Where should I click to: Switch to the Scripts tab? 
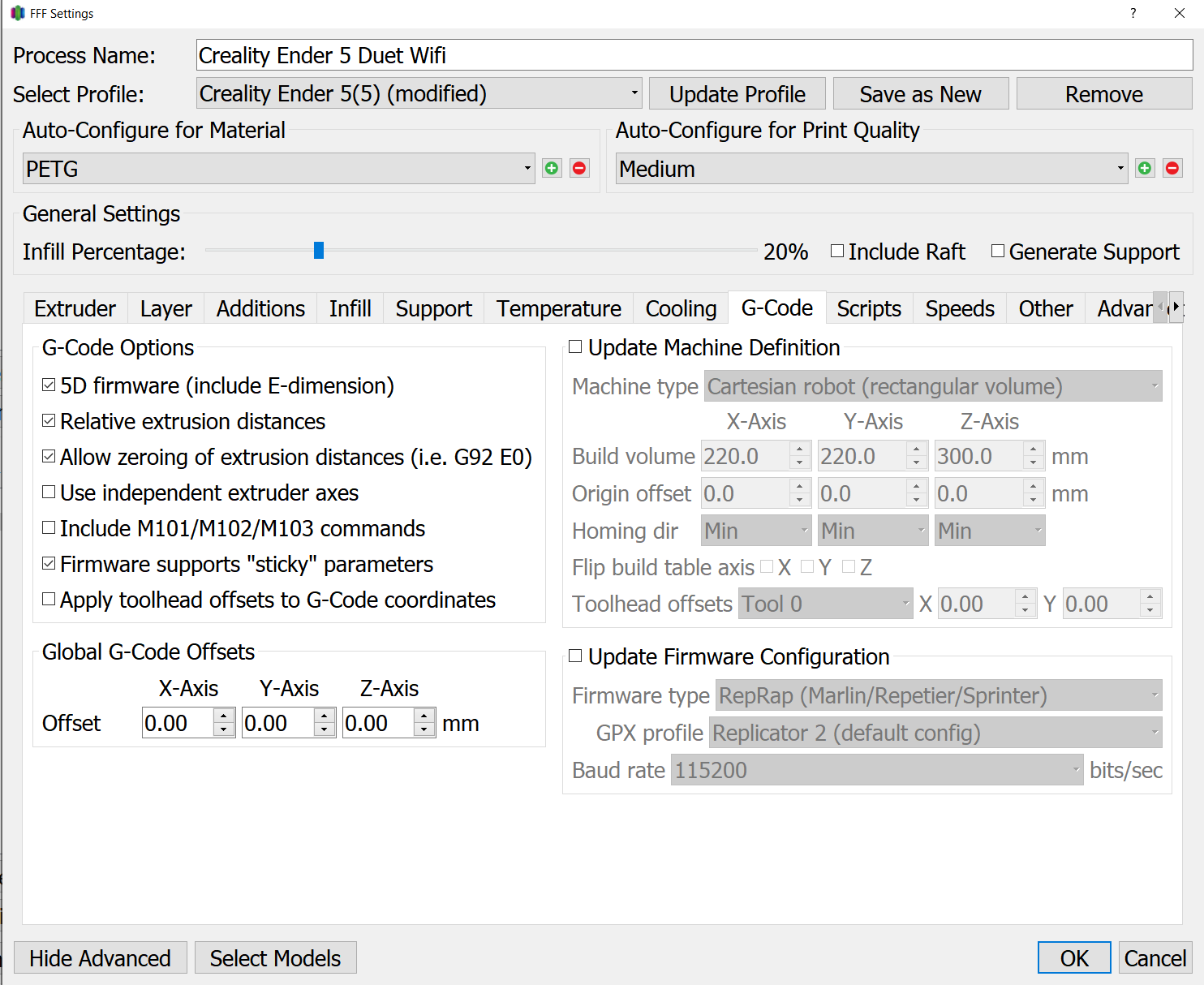(x=869, y=308)
